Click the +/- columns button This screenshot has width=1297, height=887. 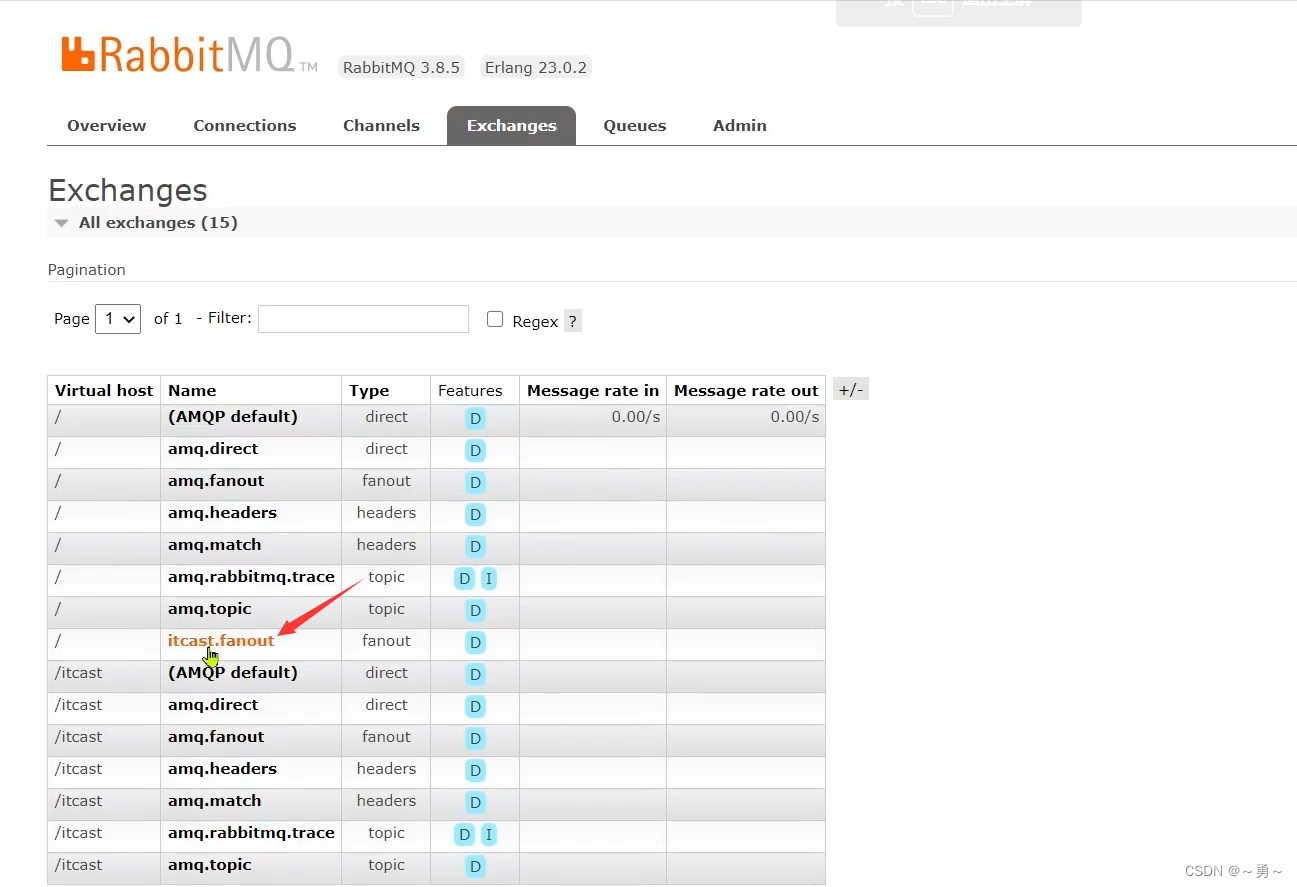coord(850,390)
